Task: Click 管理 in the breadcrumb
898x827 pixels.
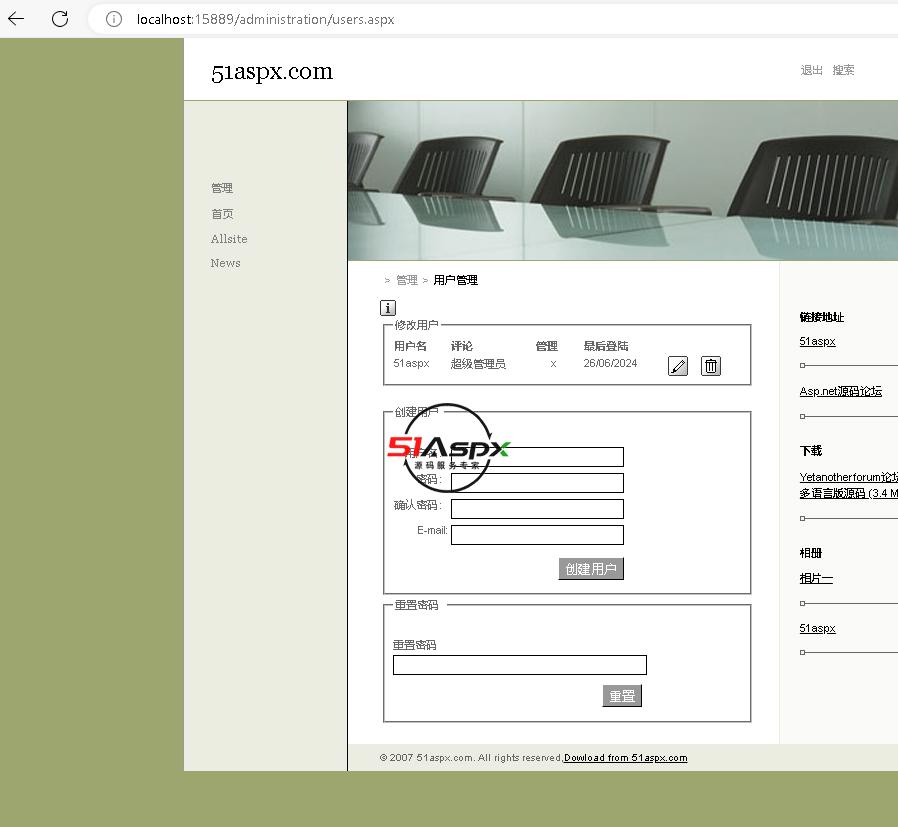Action: tap(407, 280)
